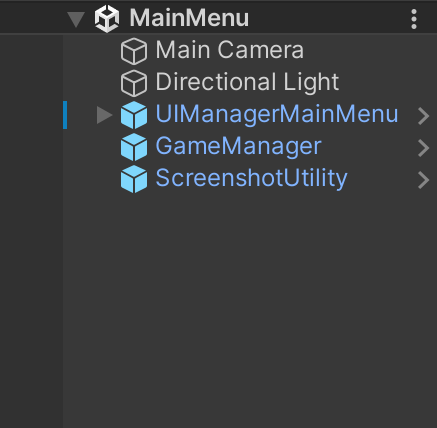Select the Main Camera object label
The width and height of the screenshot is (437, 428).
(230, 50)
